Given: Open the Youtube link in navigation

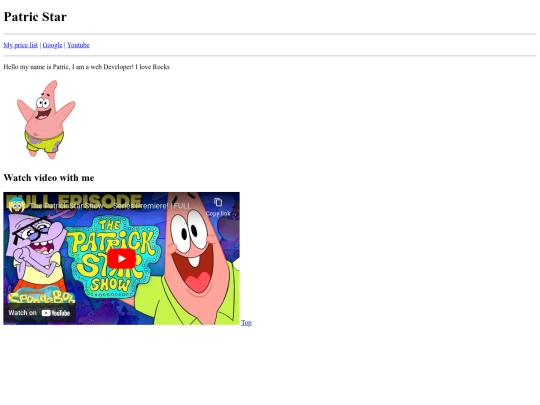Looking at the screenshot, I should click(x=78, y=45).
